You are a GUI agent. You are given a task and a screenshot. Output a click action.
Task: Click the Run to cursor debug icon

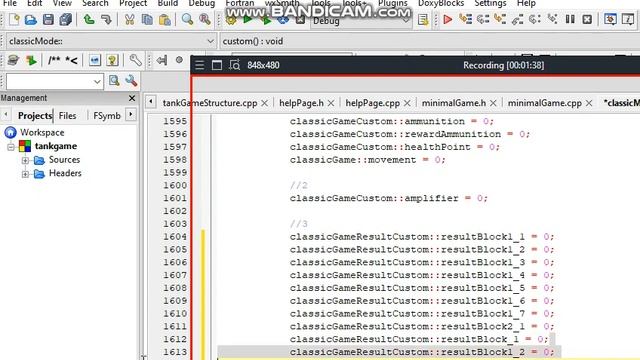[x=465, y=19]
